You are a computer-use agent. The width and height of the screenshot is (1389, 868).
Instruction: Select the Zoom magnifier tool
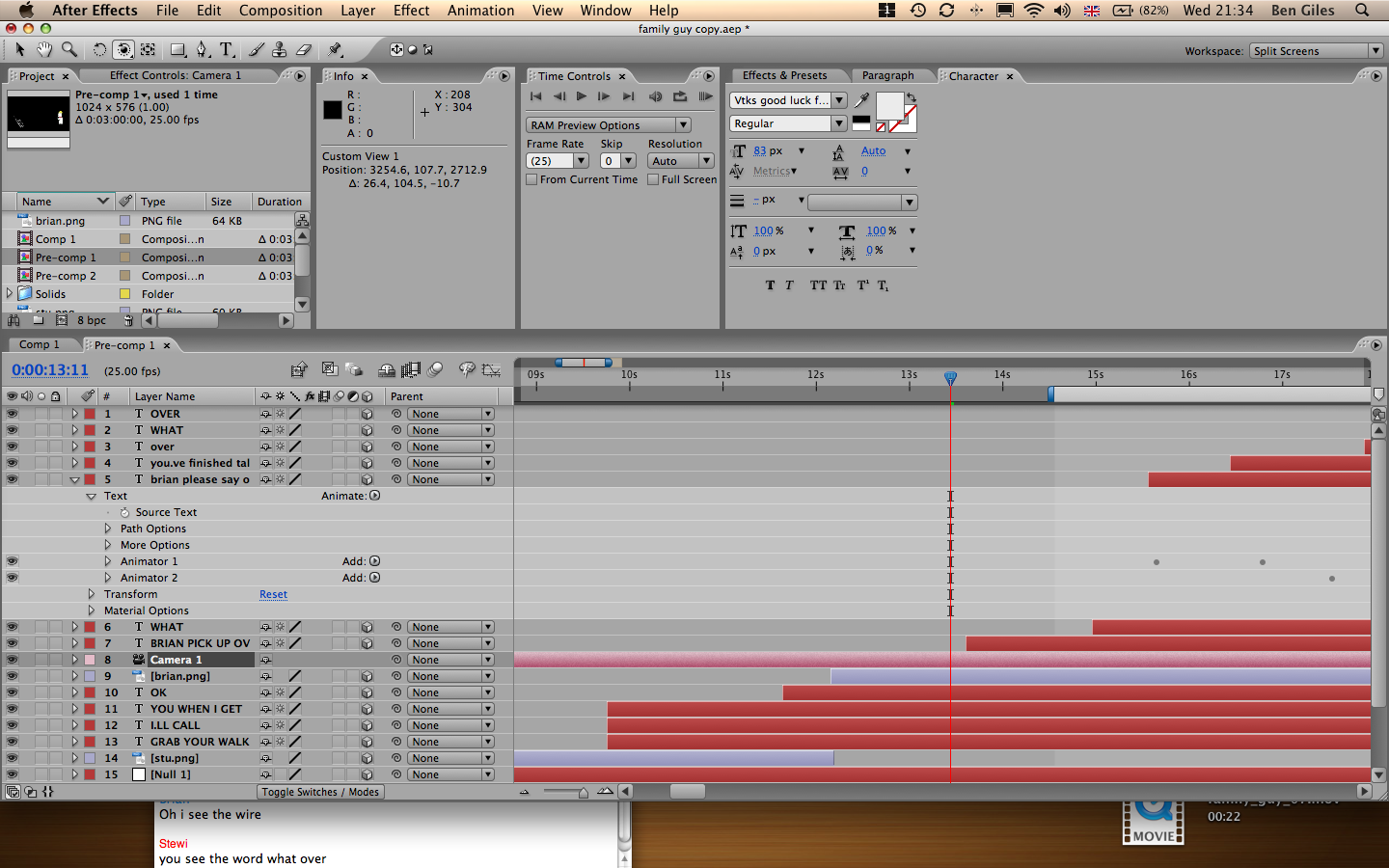[68, 49]
